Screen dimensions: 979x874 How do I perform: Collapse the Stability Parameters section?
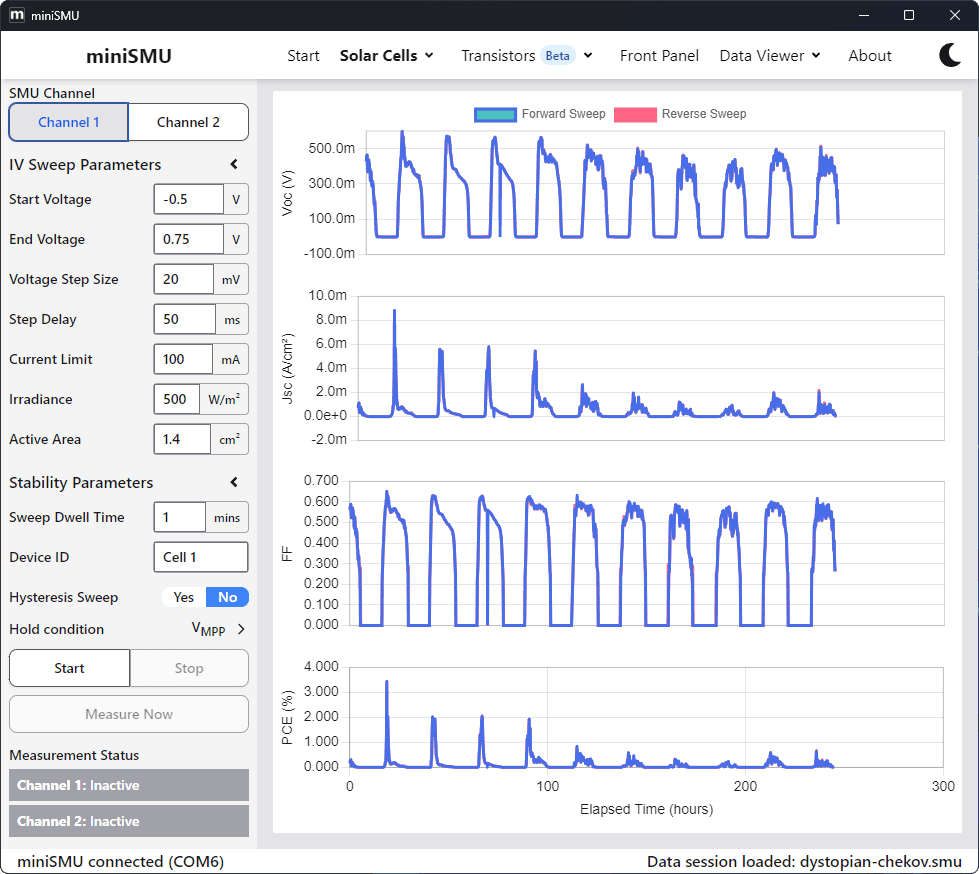(x=233, y=482)
